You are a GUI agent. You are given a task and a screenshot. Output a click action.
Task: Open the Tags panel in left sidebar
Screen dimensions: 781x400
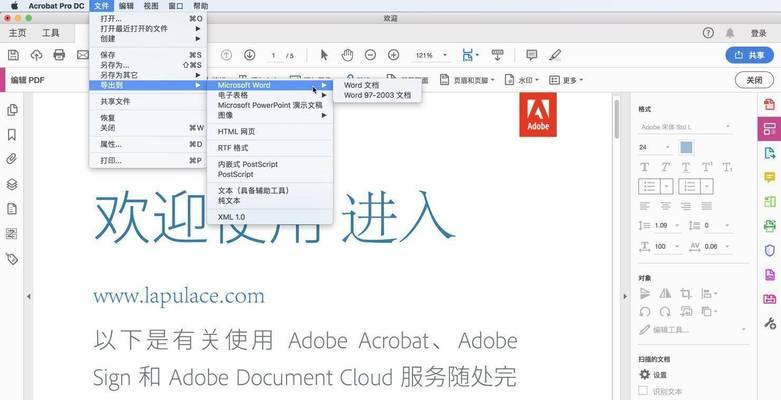pos(12,259)
